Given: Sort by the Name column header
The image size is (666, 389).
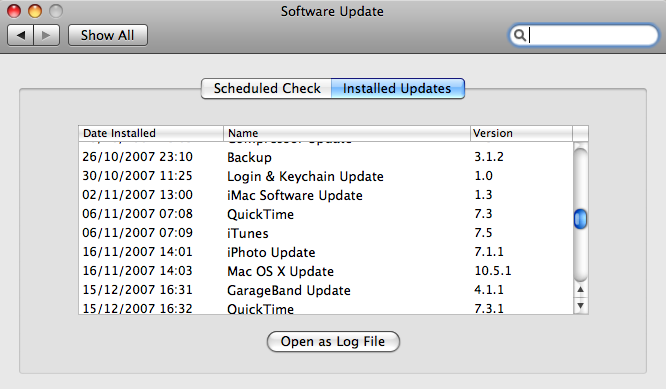Looking at the screenshot, I should pos(347,133).
